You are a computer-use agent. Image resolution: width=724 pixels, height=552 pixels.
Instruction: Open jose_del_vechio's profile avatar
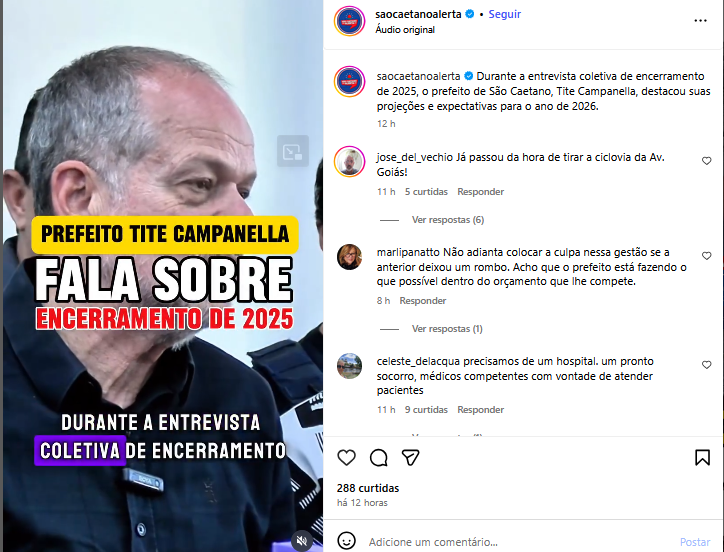[350, 162]
